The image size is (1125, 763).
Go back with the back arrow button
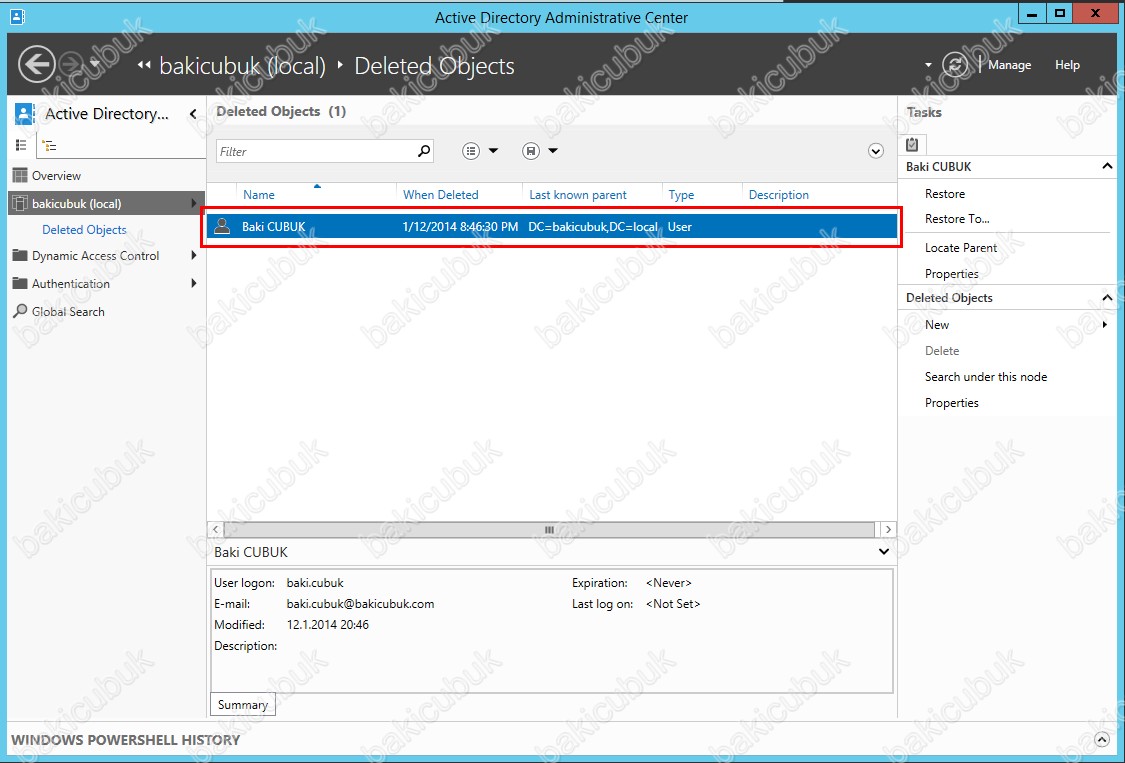click(x=37, y=65)
